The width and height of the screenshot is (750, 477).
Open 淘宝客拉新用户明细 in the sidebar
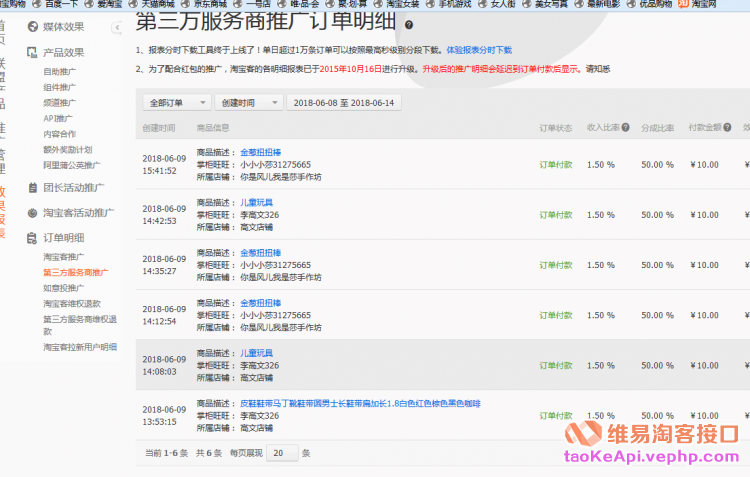(80, 347)
